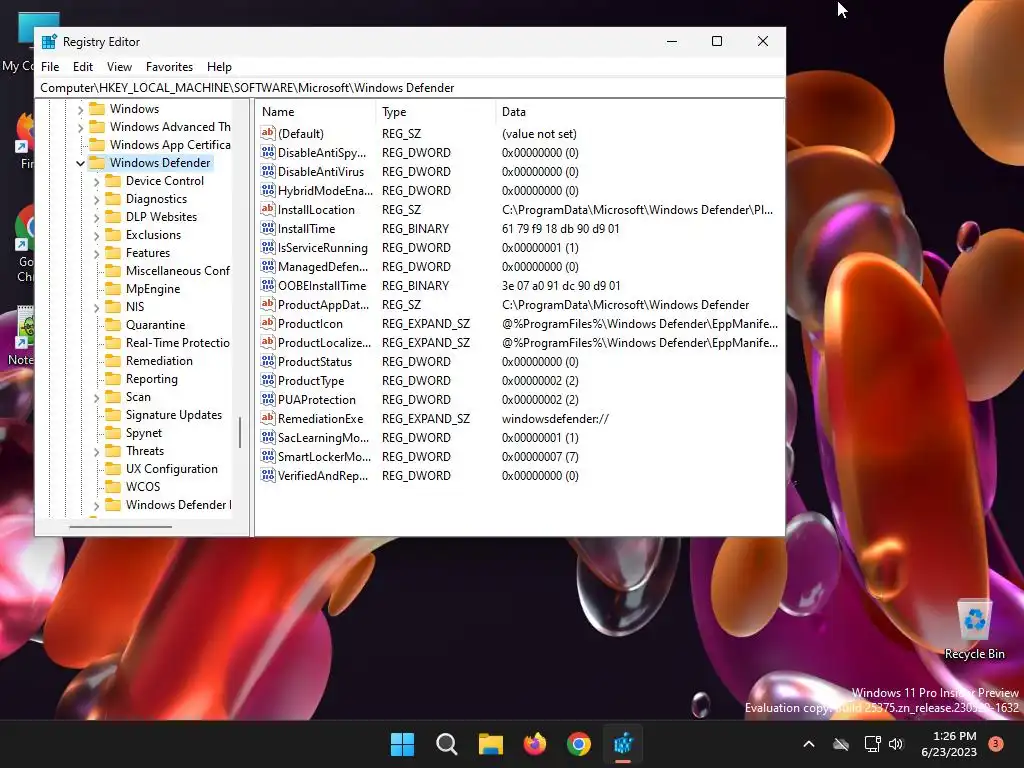1024x768 pixels.
Task: Launch Google Chrome from the taskbar
Action: pyautogui.click(x=579, y=744)
